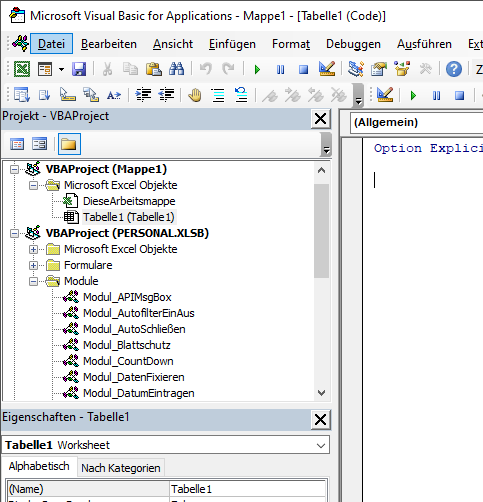483x502 pixels.
Task: Open the Ansicht menu
Action: 173,44
